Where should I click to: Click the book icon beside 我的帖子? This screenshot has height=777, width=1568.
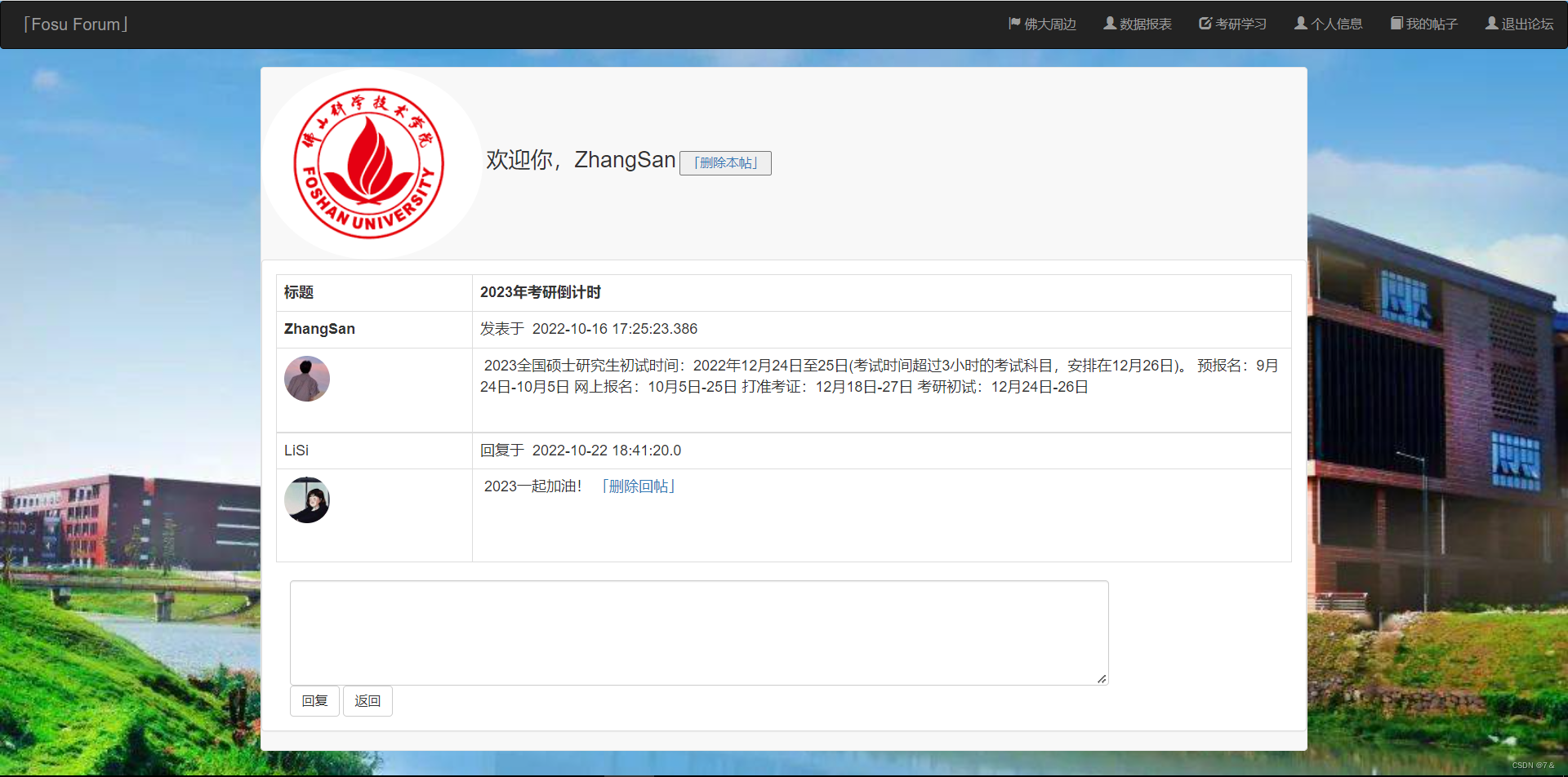click(x=1396, y=24)
